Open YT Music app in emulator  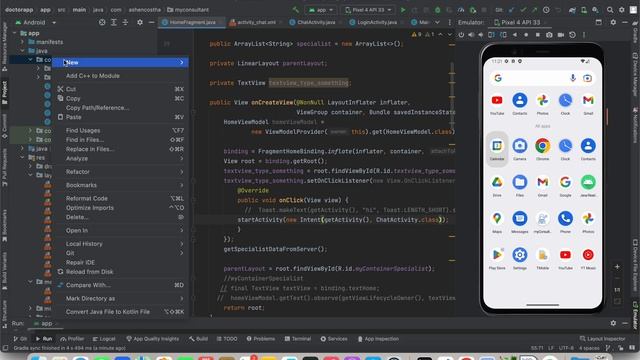point(588,258)
